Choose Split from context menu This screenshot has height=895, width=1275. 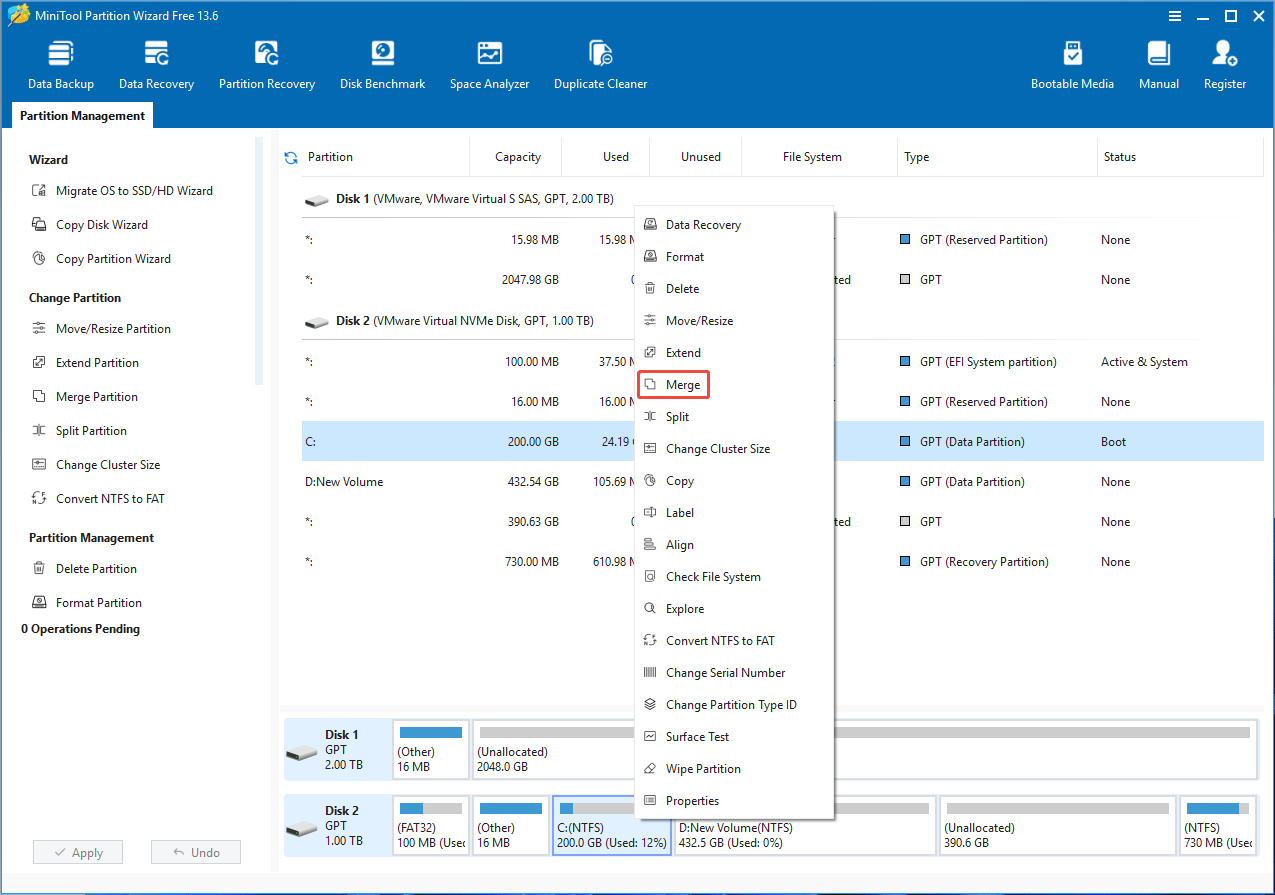[734, 417]
